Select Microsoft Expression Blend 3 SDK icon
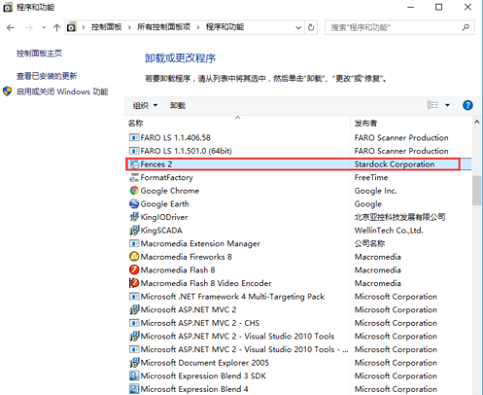This screenshot has height=395, width=483. pos(134,376)
